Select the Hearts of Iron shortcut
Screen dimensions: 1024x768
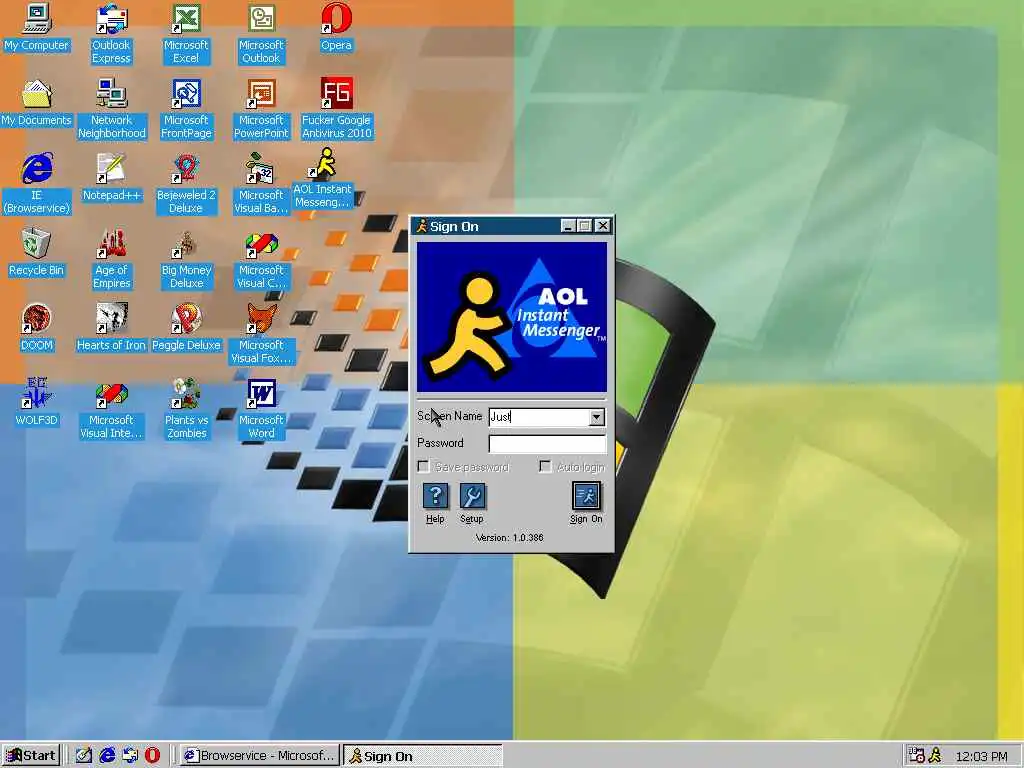click(x=111, y=327)
